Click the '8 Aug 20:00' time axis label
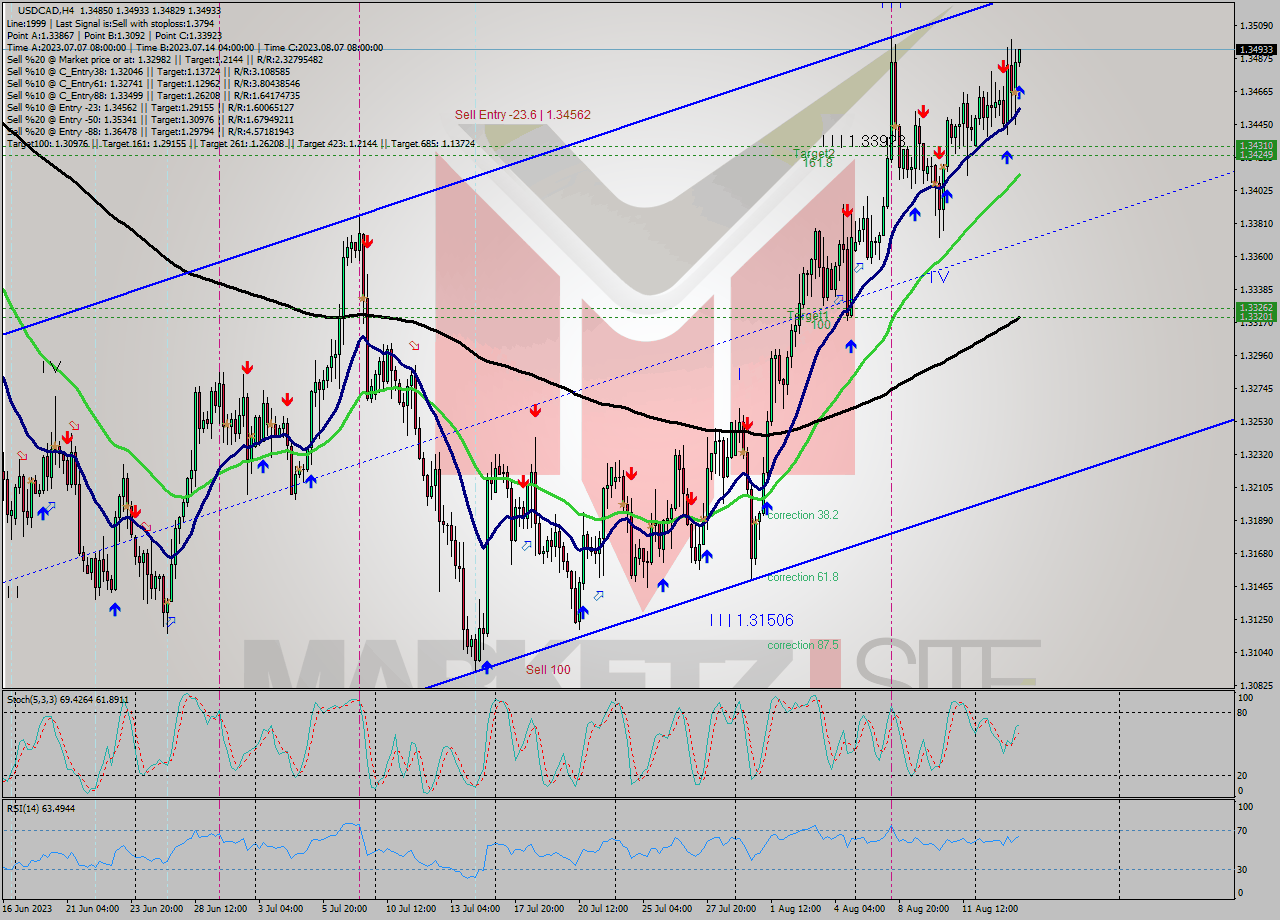This screenshot has width=1280, height=920. [x=924, y=909]
